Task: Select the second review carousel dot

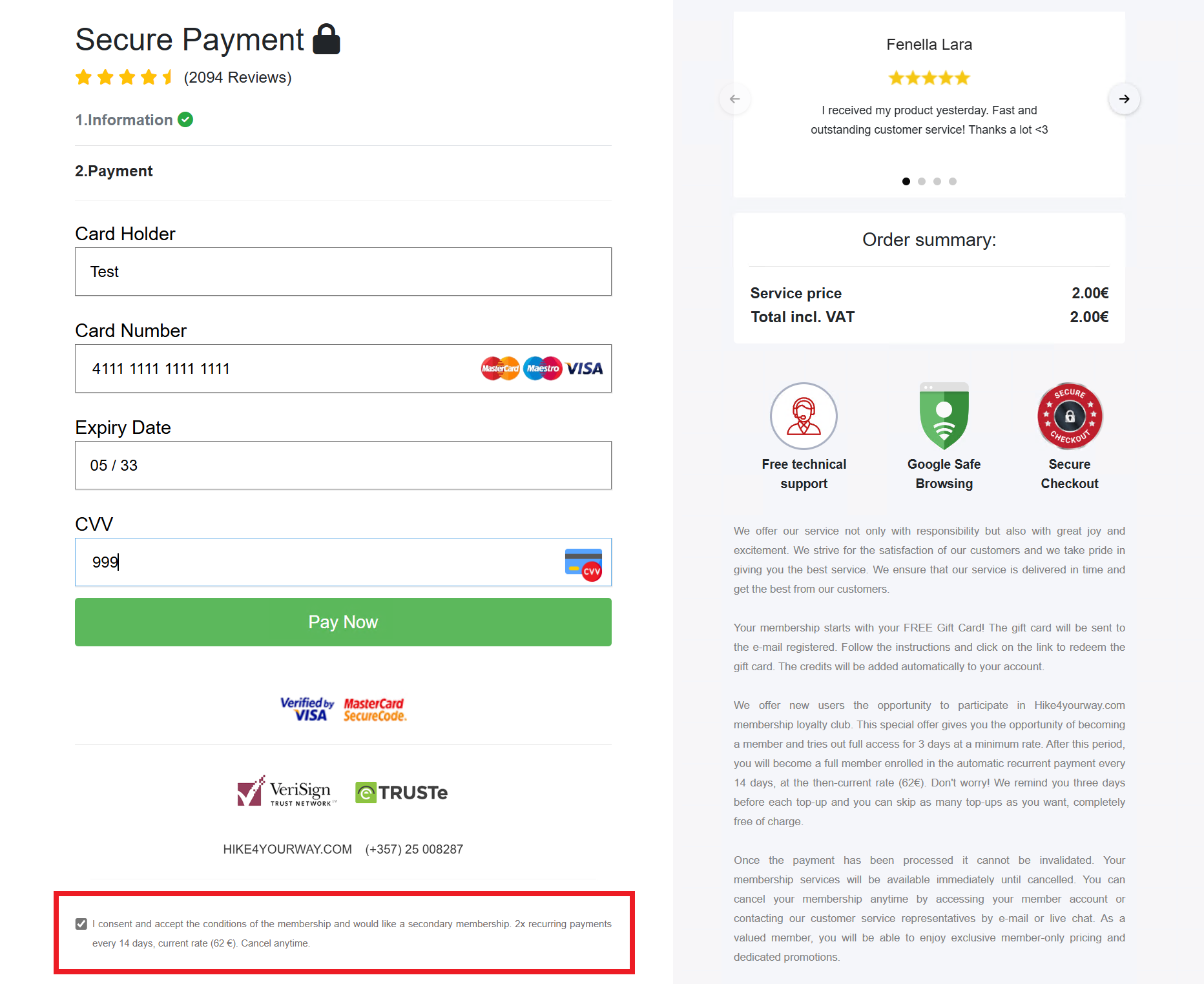Action: (x=922, y=181)
